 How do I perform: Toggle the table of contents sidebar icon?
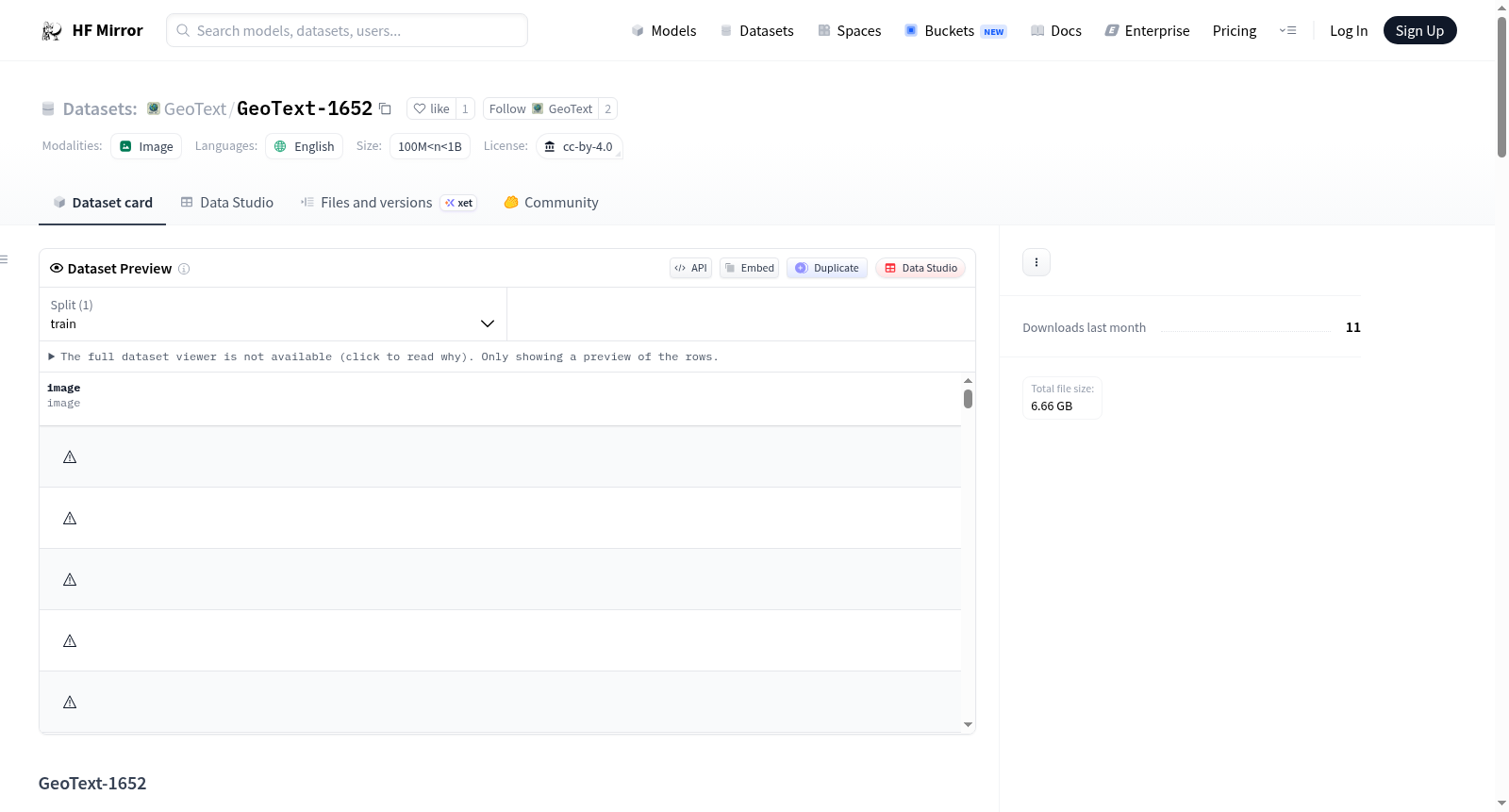(x=4, y=259)
